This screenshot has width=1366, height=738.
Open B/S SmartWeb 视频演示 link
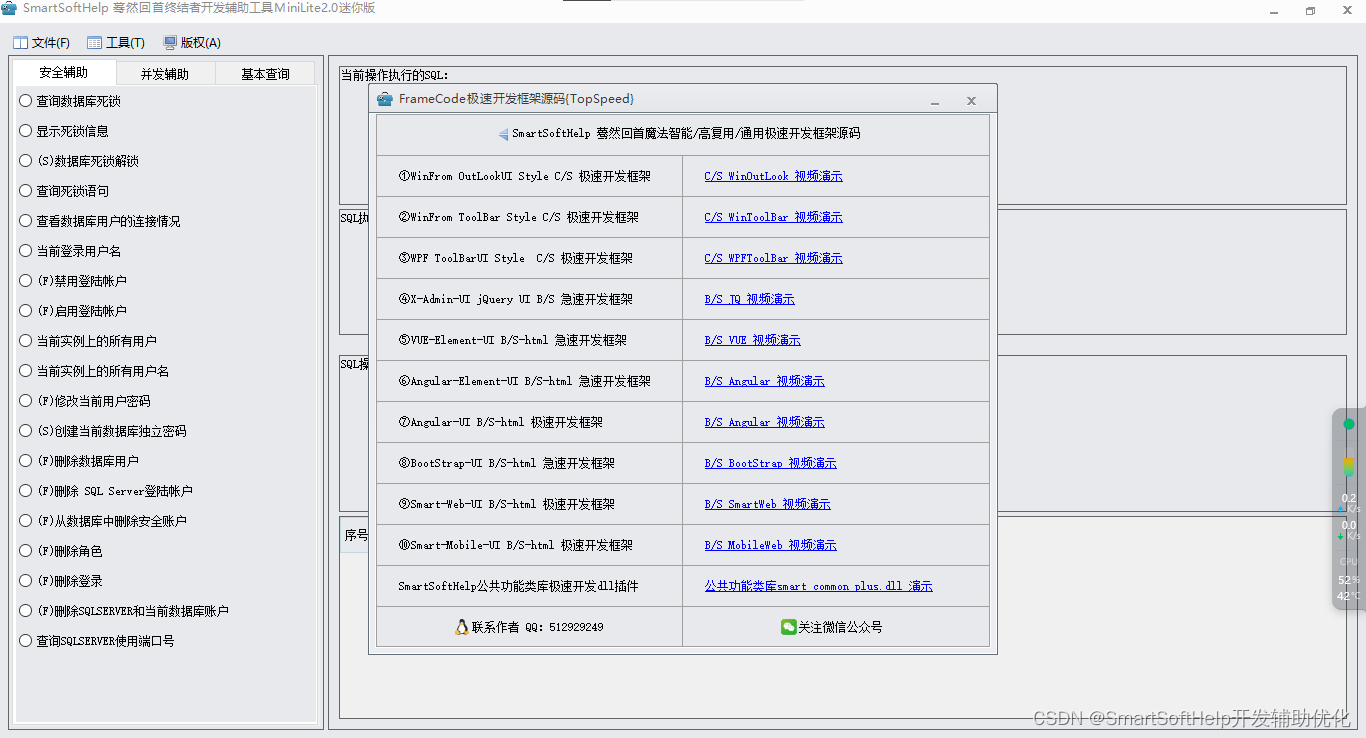(767, 504)
